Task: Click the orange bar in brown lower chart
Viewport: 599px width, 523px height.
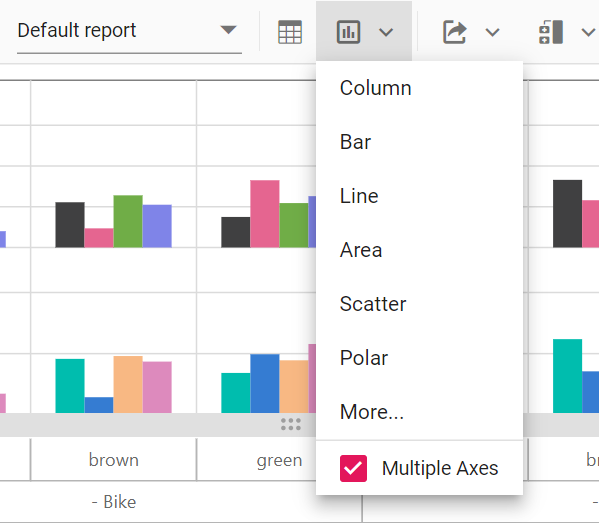Action: (128, 384)
